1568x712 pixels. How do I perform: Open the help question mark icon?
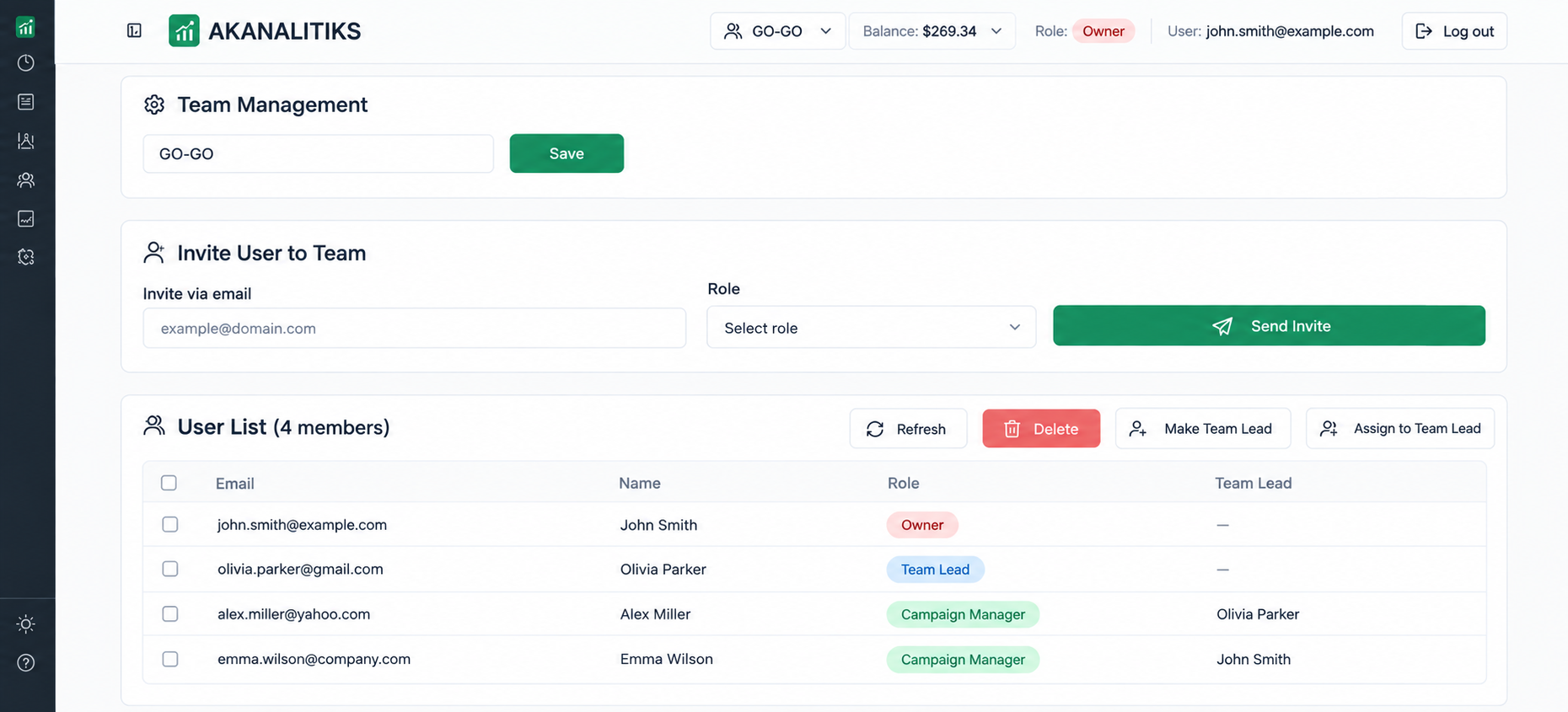coord(26,663)
